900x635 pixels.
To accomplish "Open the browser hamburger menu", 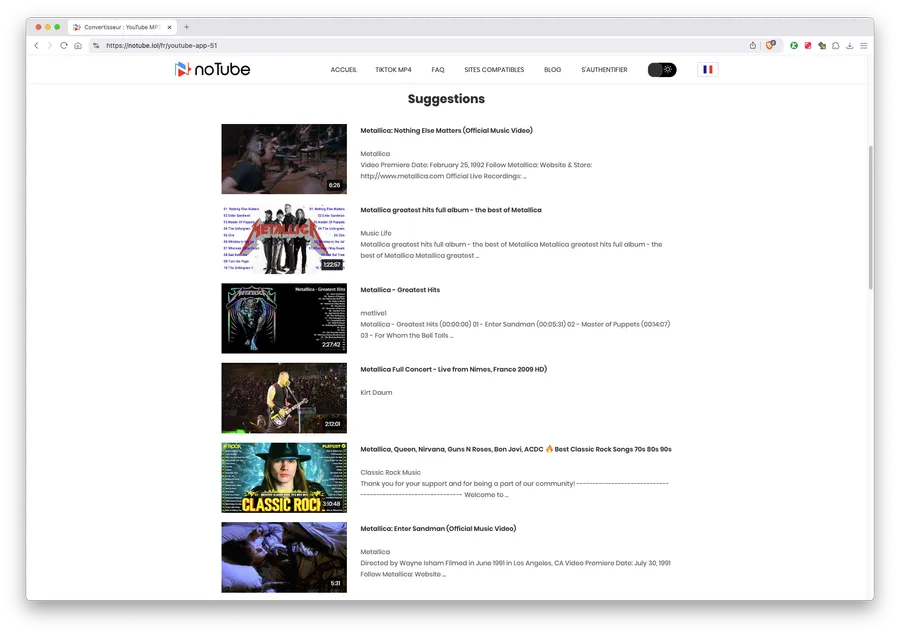I will pyautogui.click(x=863, y=45).
